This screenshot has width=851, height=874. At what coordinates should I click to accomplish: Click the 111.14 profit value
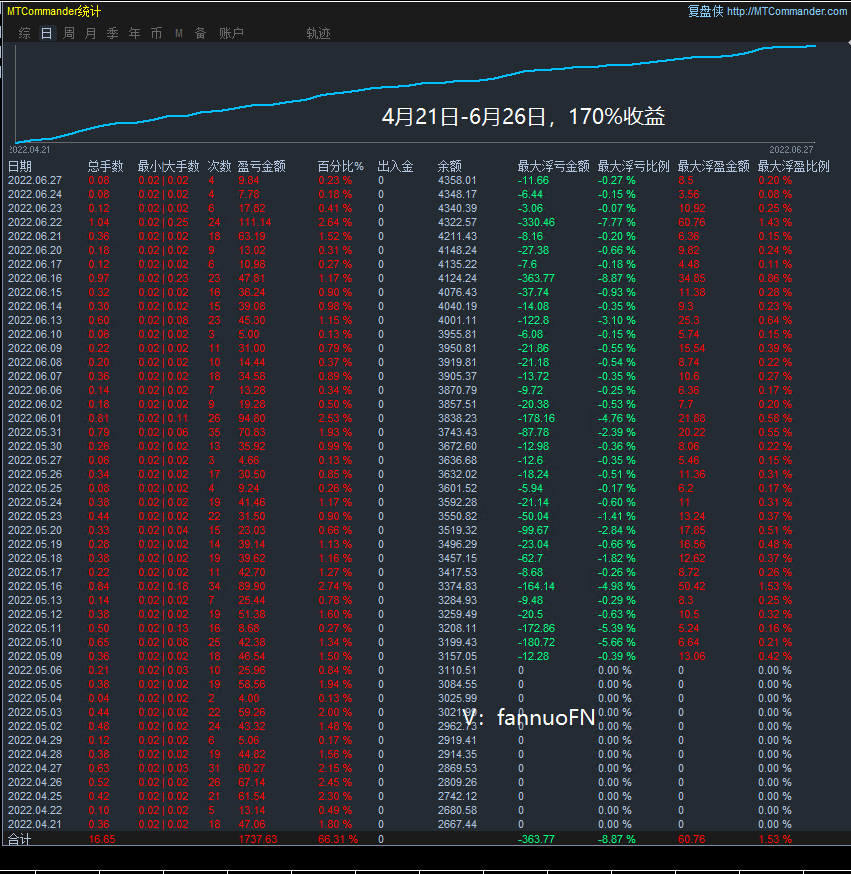(x=255, y=222)
